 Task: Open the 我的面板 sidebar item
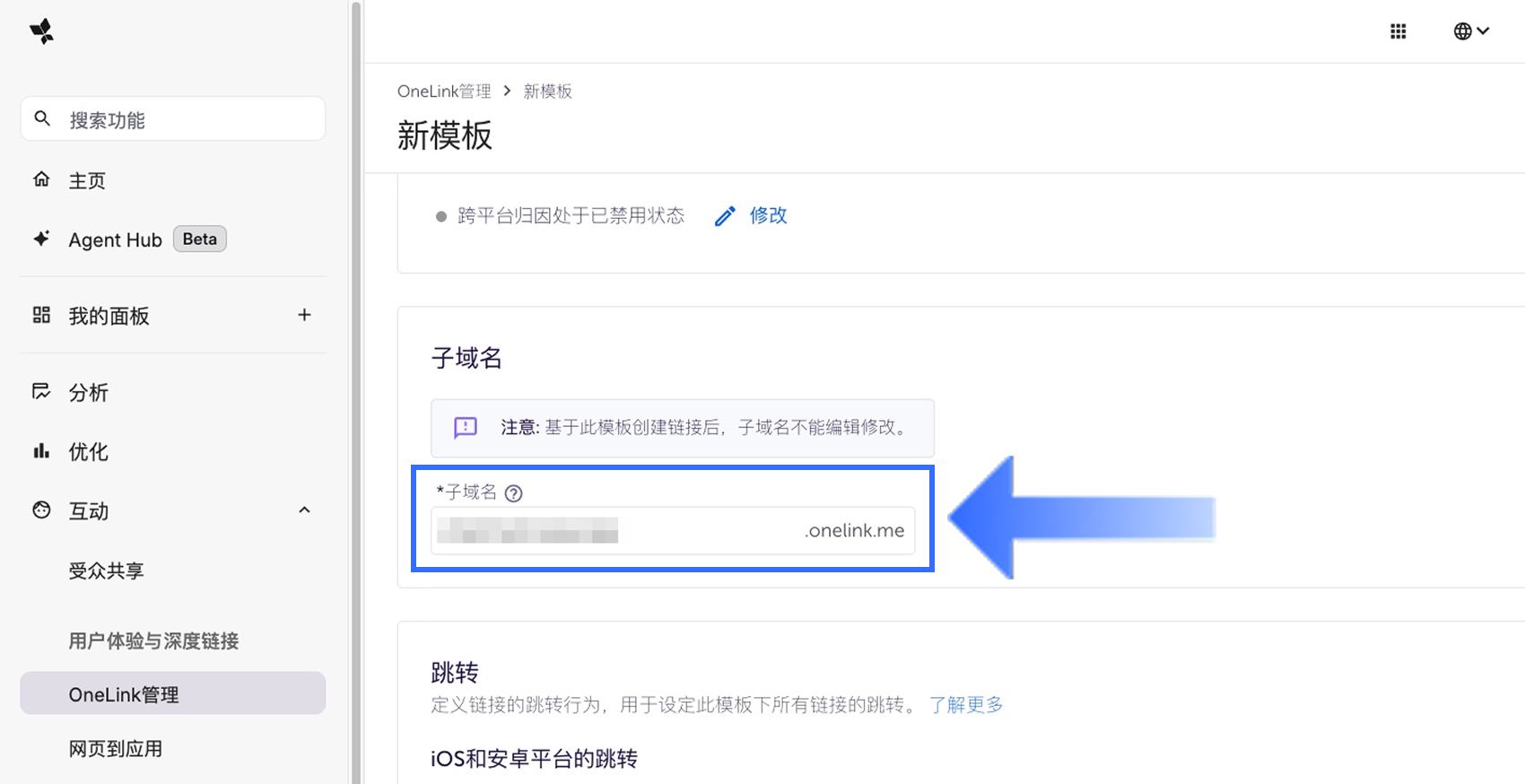pyautogui.click(x=109, y=316)
